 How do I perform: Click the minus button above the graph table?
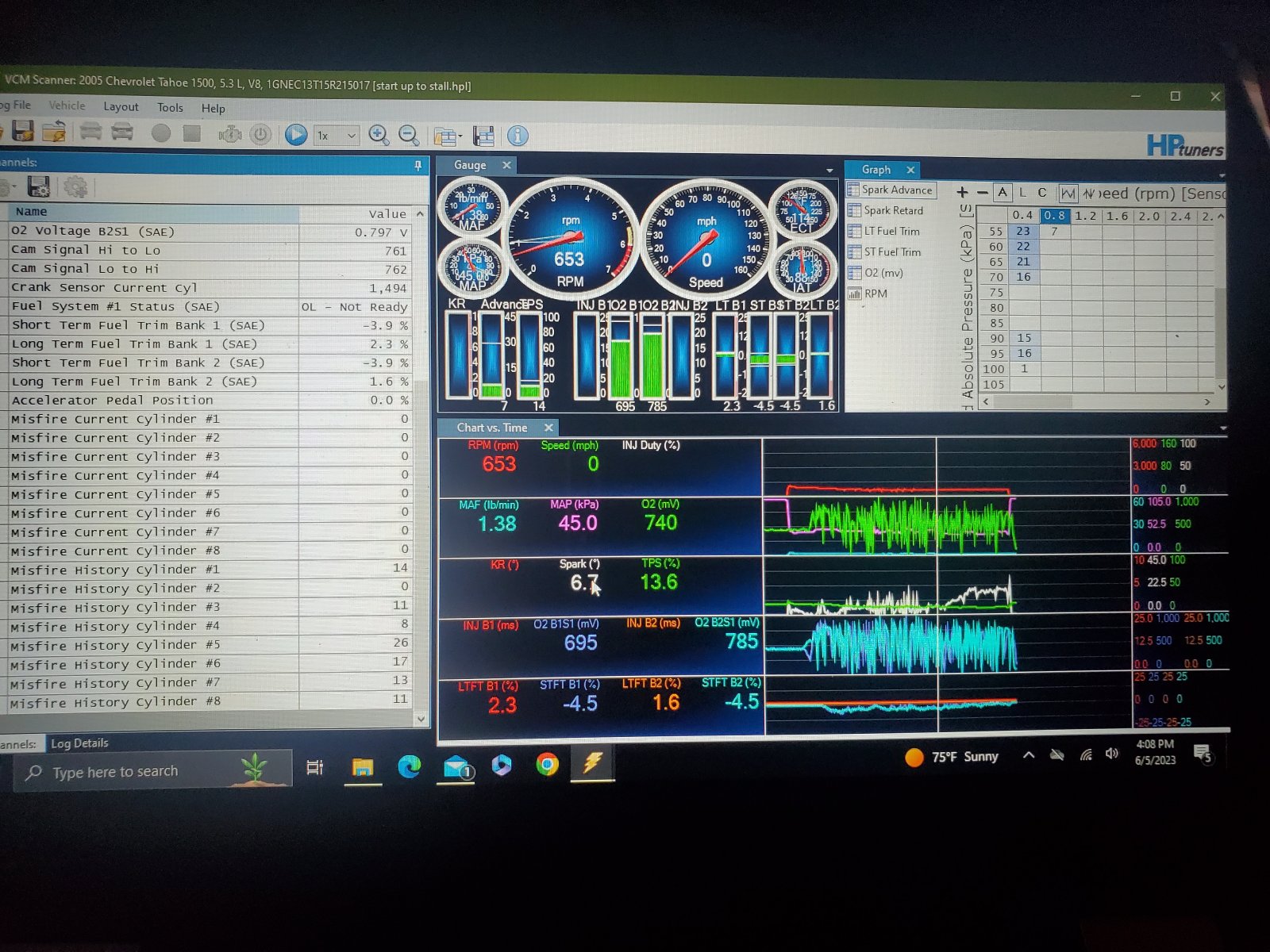pyautogui.click(x=982, y=192)
